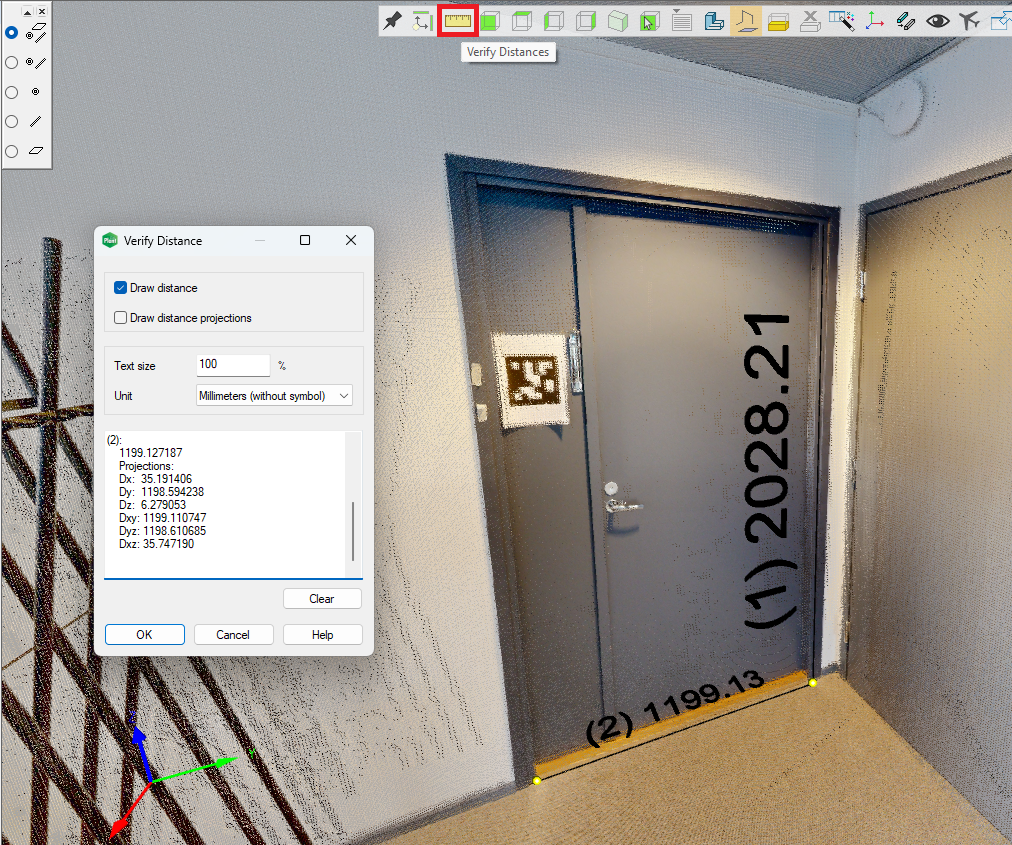Enable Draw distance projections checkbox
The width and height of the screenshot is (1012, 845).
pos(121,318)
